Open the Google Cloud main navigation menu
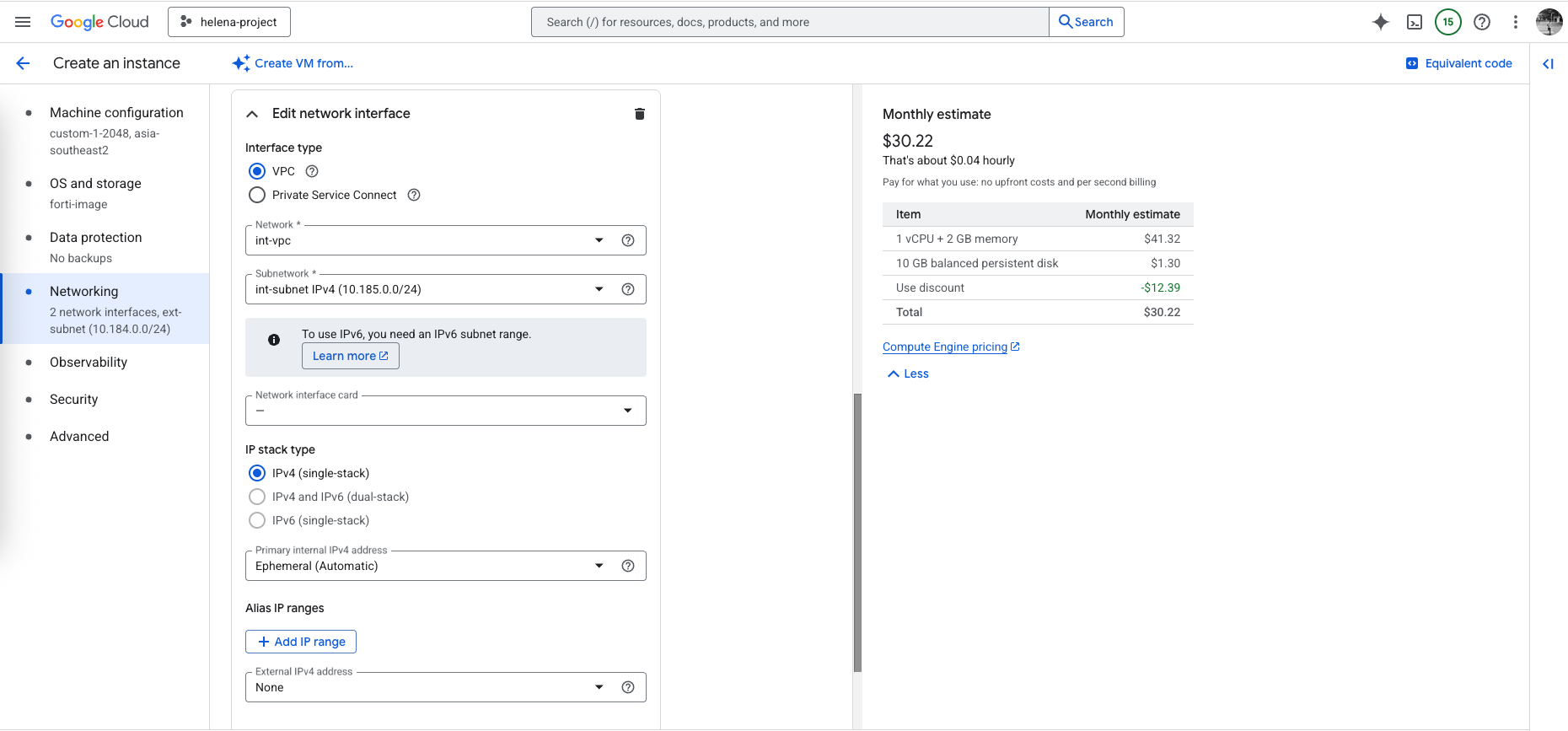1568x731 pixels. tap(23, 22)
